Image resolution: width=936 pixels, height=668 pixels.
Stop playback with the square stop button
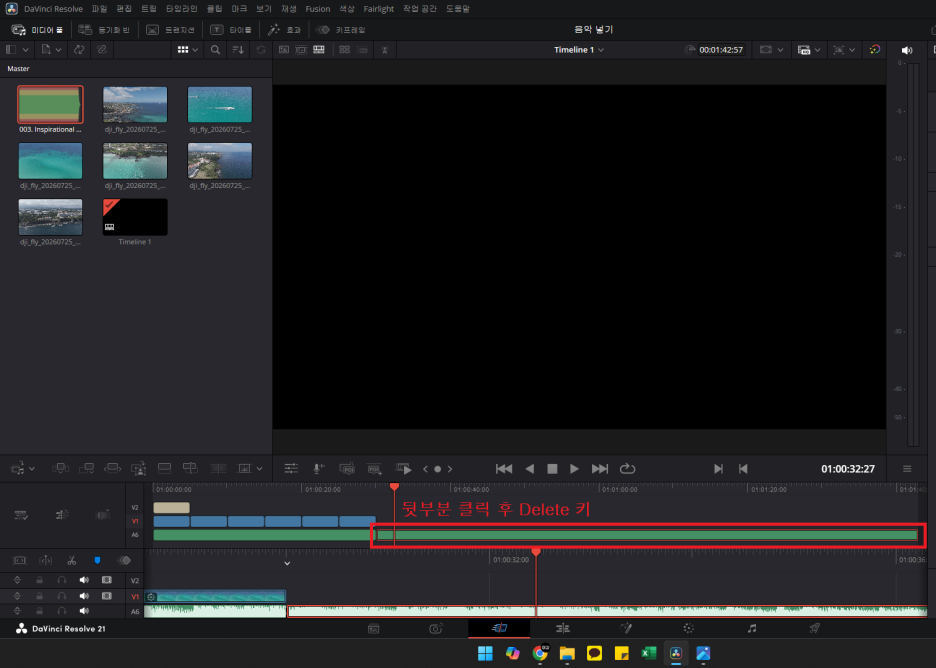[x=552, y=469]
